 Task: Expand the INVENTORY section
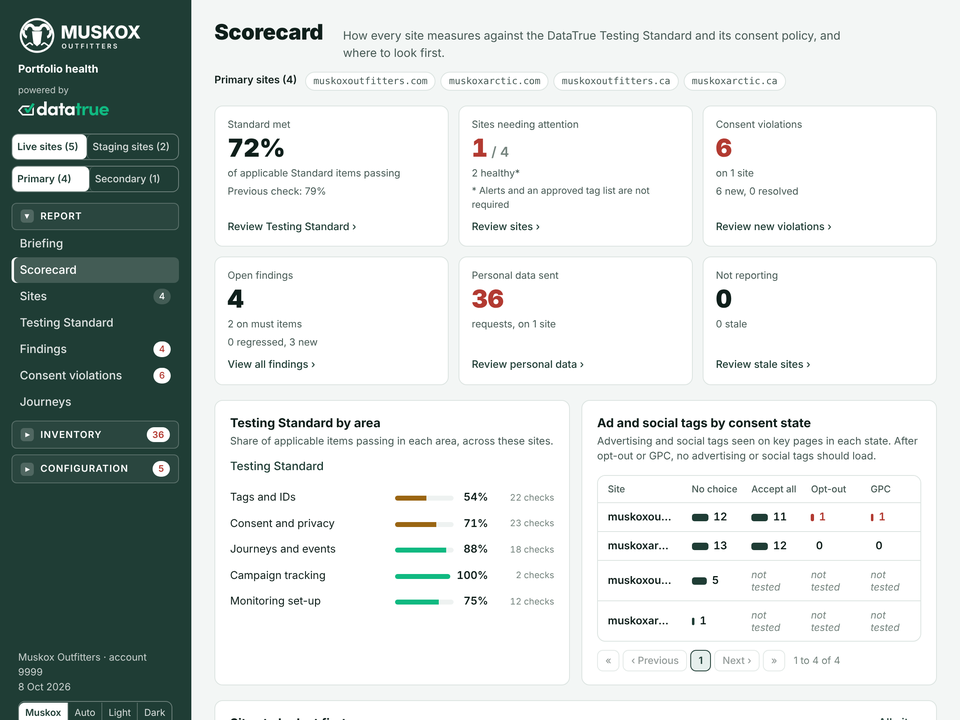pyautogui.click(x=95, y=435)
